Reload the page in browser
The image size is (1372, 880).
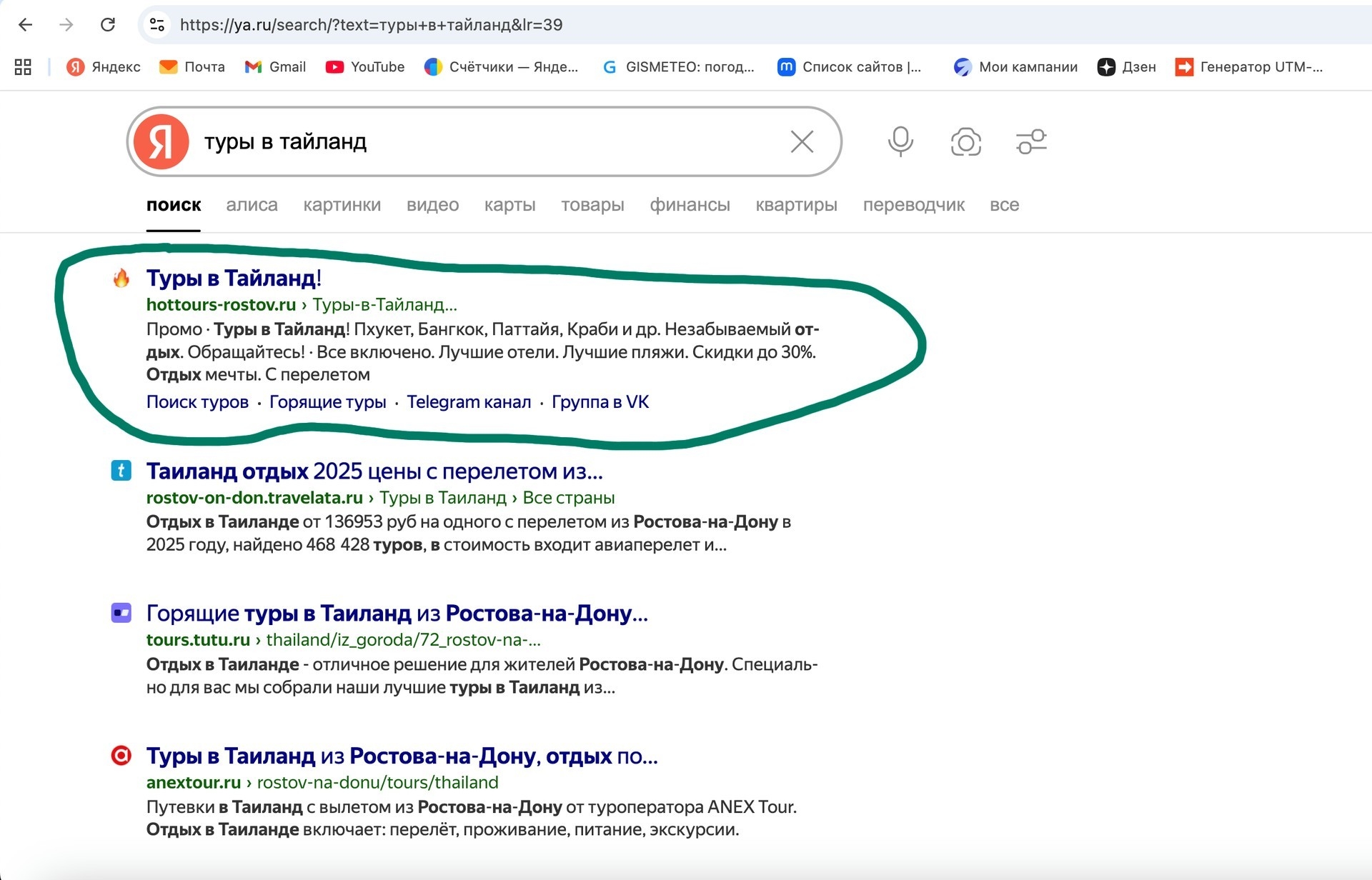108,25
